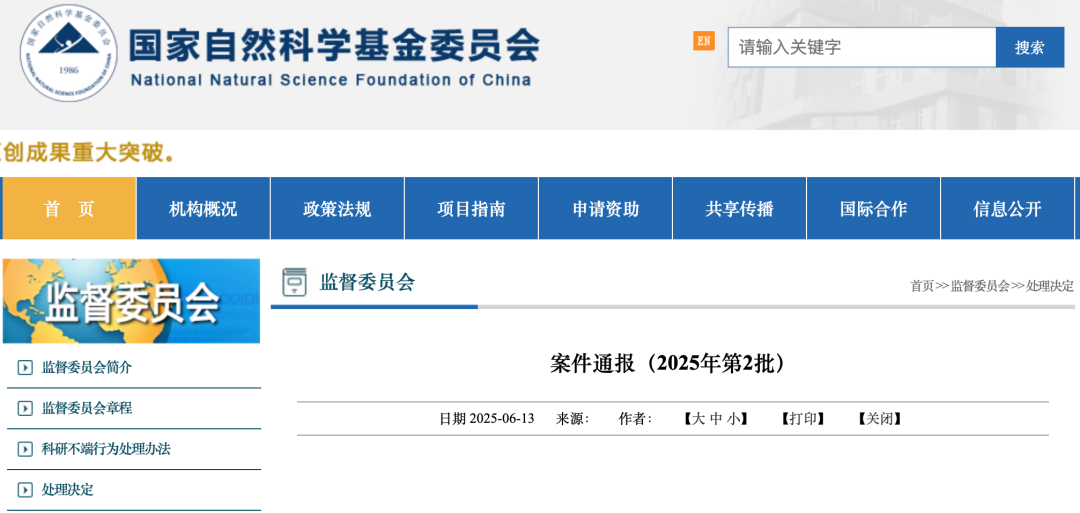Set font size to 中
Viewport: 1080px width, 513px height.
click(x=716, y=419)
